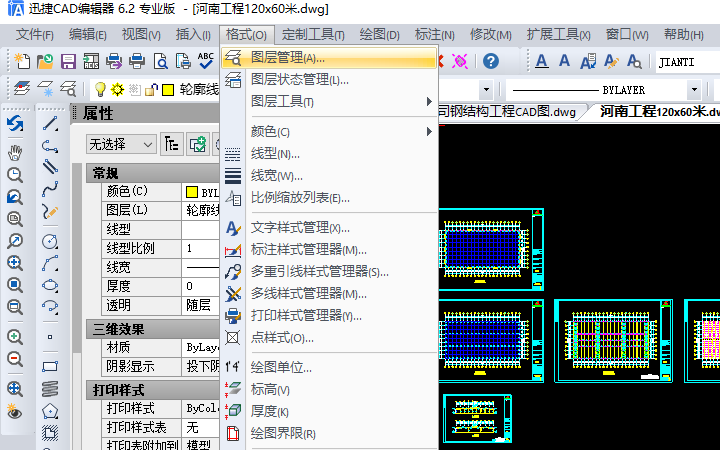Toggle the layer freeze sun icon
The width and height of the screenshot is (720, 450).
pos(118,90)
